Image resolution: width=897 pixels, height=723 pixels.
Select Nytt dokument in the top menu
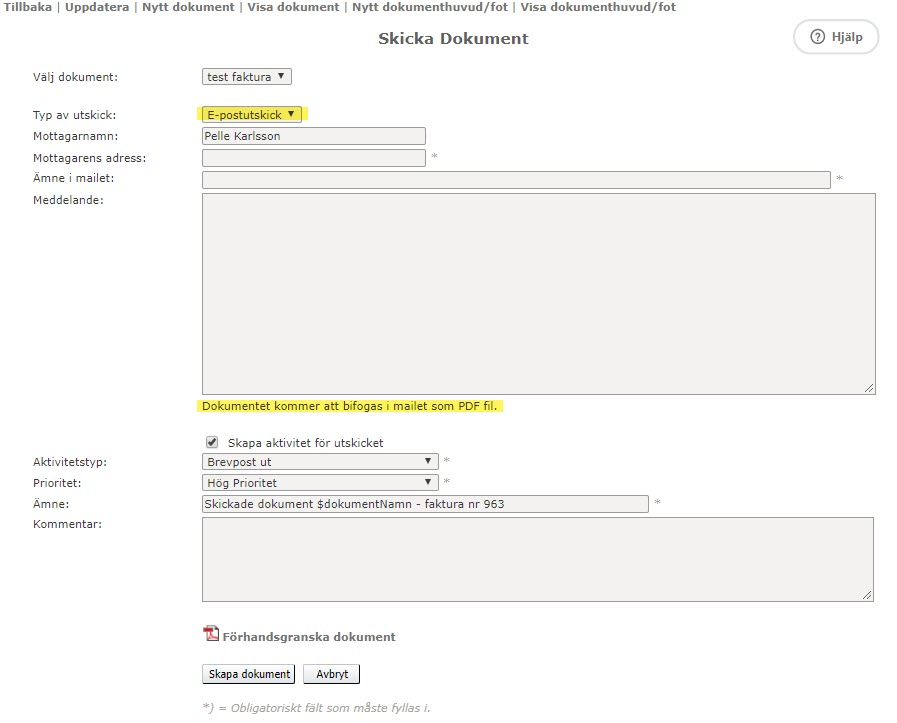[x=189, y=7]
